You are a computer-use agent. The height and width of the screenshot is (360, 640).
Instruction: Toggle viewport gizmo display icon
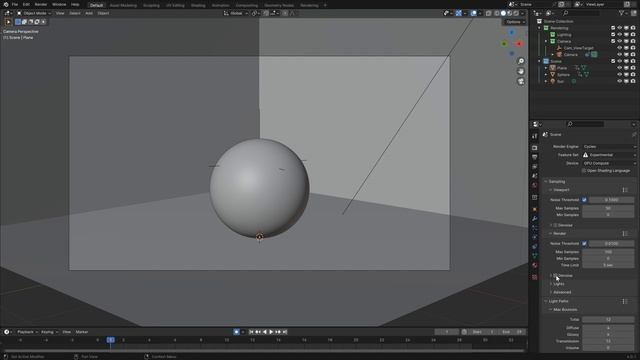click(459, 13)
